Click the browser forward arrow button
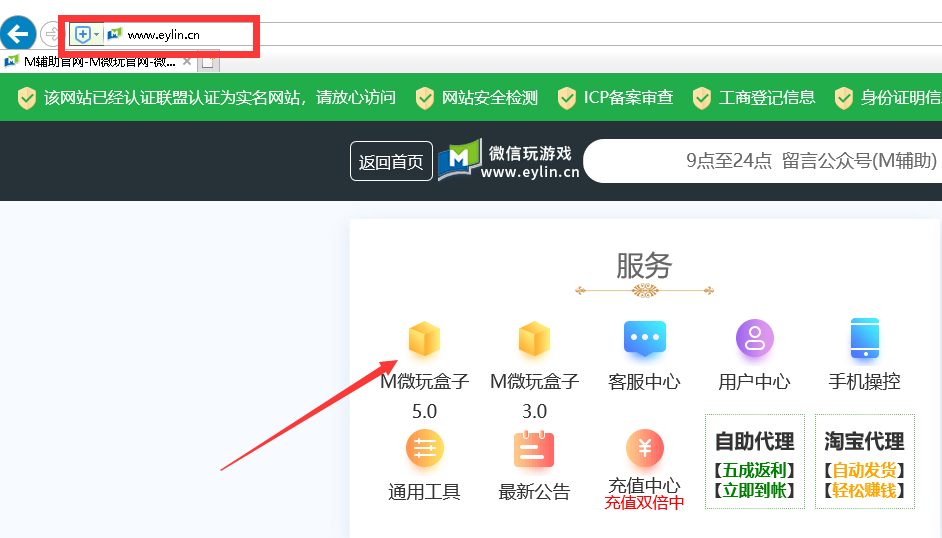Viewport: 942px width, 538px height. tap(50, 35)
